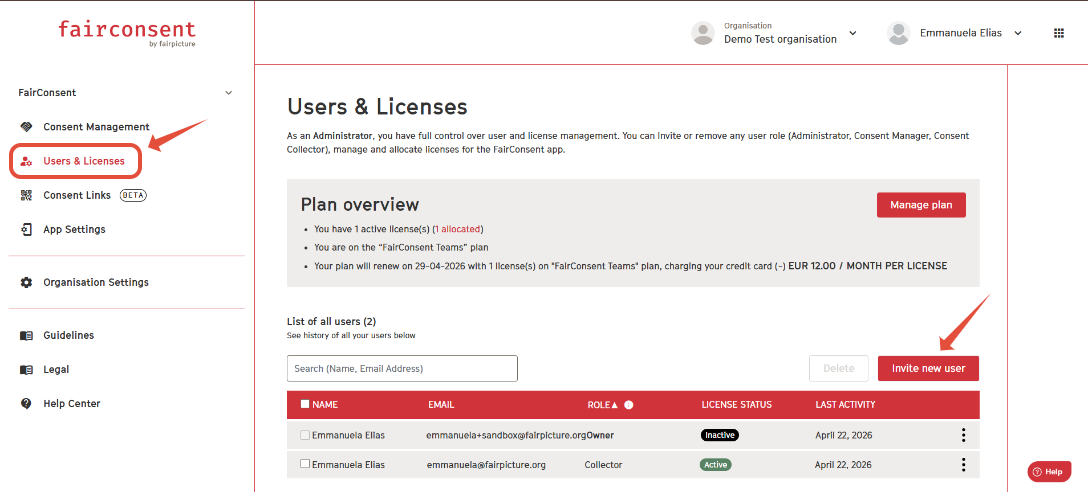1088x492 pixels.
Task: Click the Organisation Settings gear icon
Action: click(x=26, y=283)
